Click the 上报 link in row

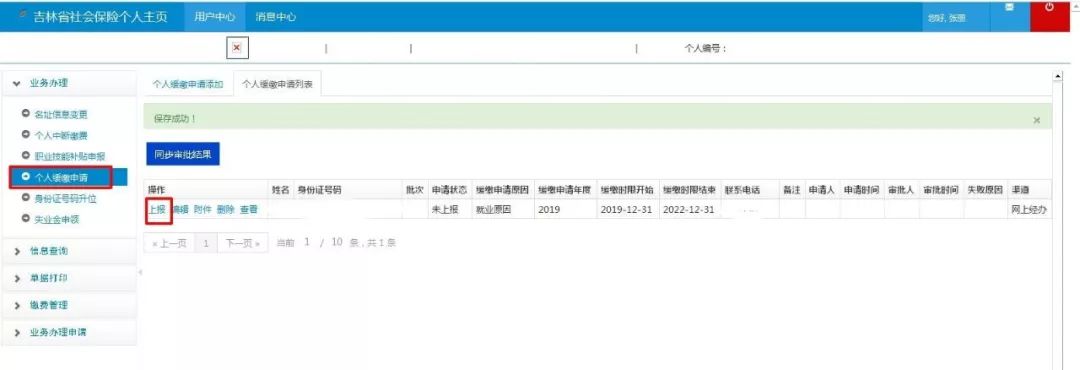point(157,209)
